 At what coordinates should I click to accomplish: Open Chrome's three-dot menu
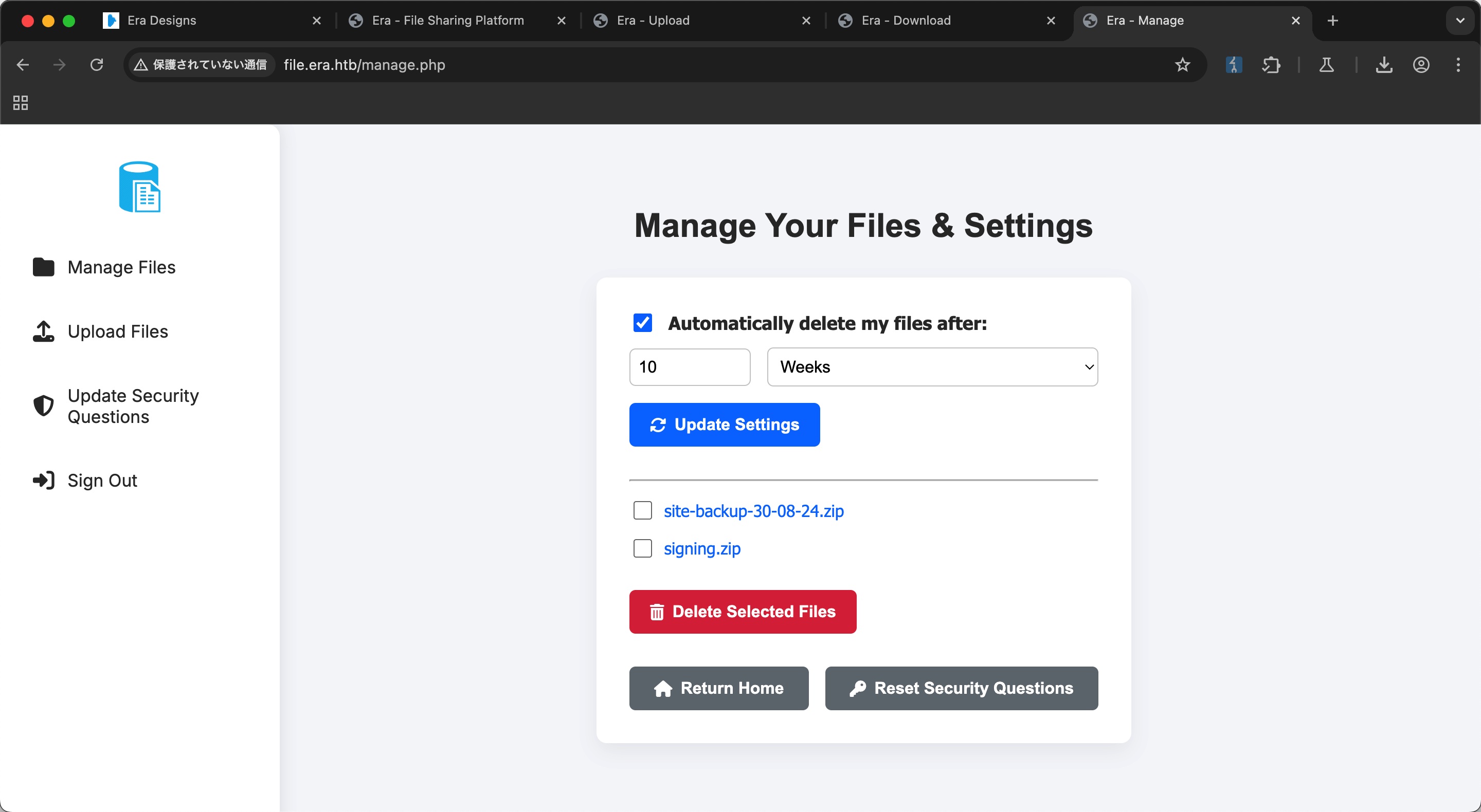click(x=1458, y=65)
